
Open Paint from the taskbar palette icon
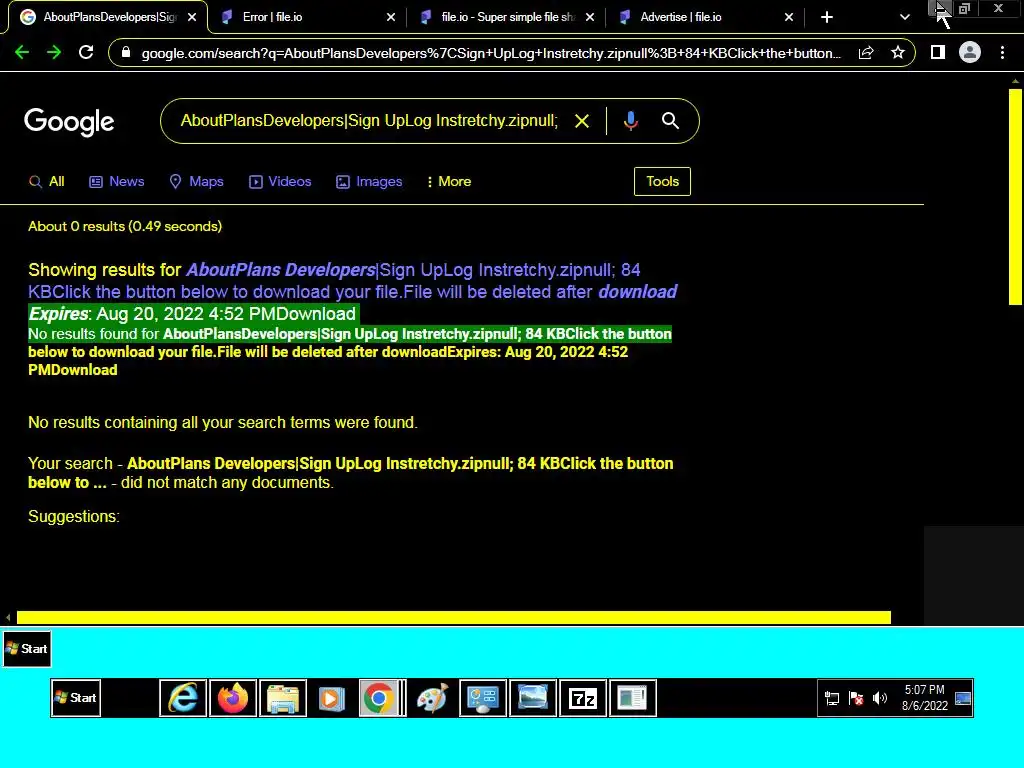(432, 698)
